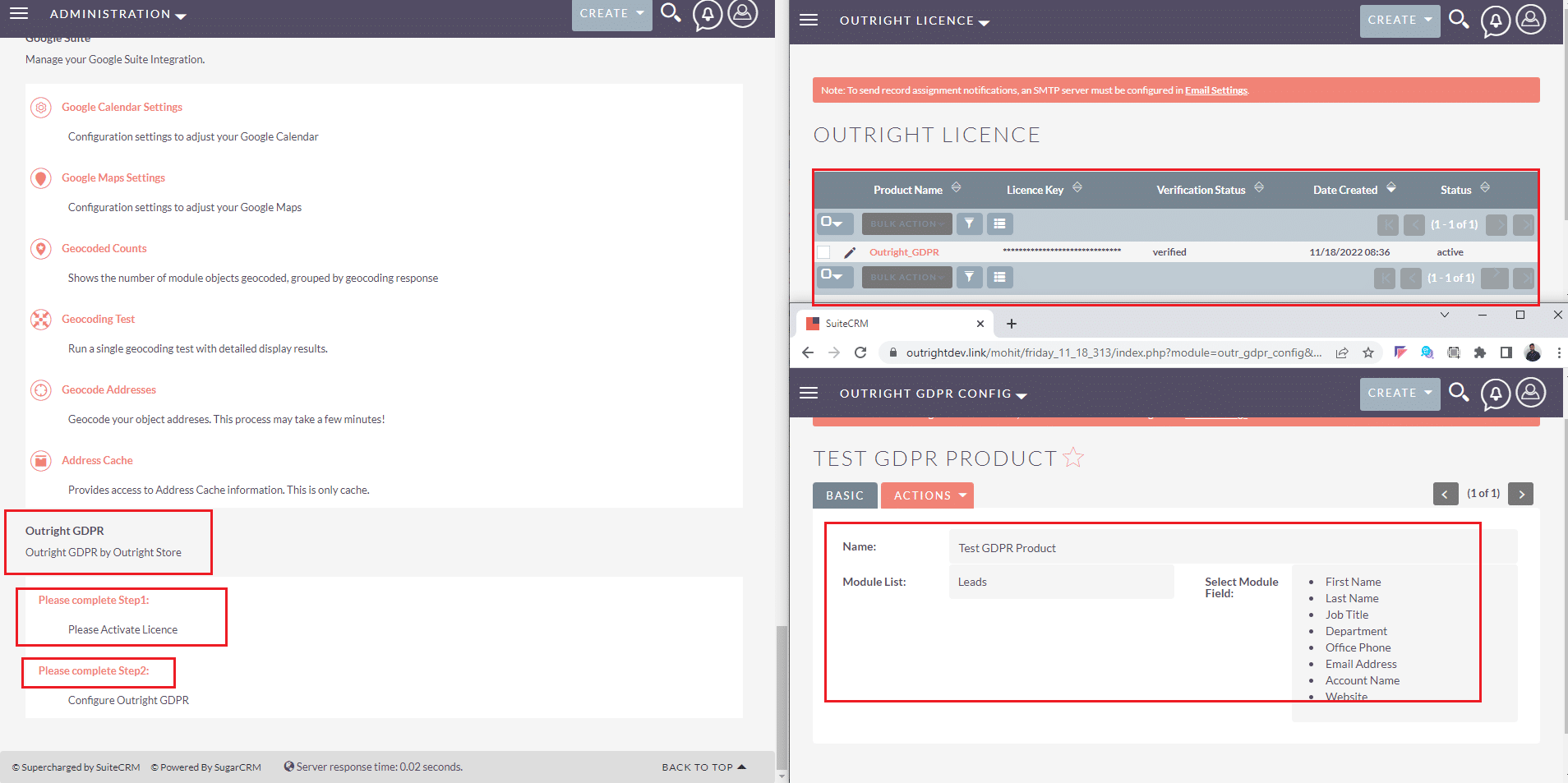Click Back To Top link
The width and height of the screenshot is (1568, 783).
pyautogui.click(x=703, y=767)
